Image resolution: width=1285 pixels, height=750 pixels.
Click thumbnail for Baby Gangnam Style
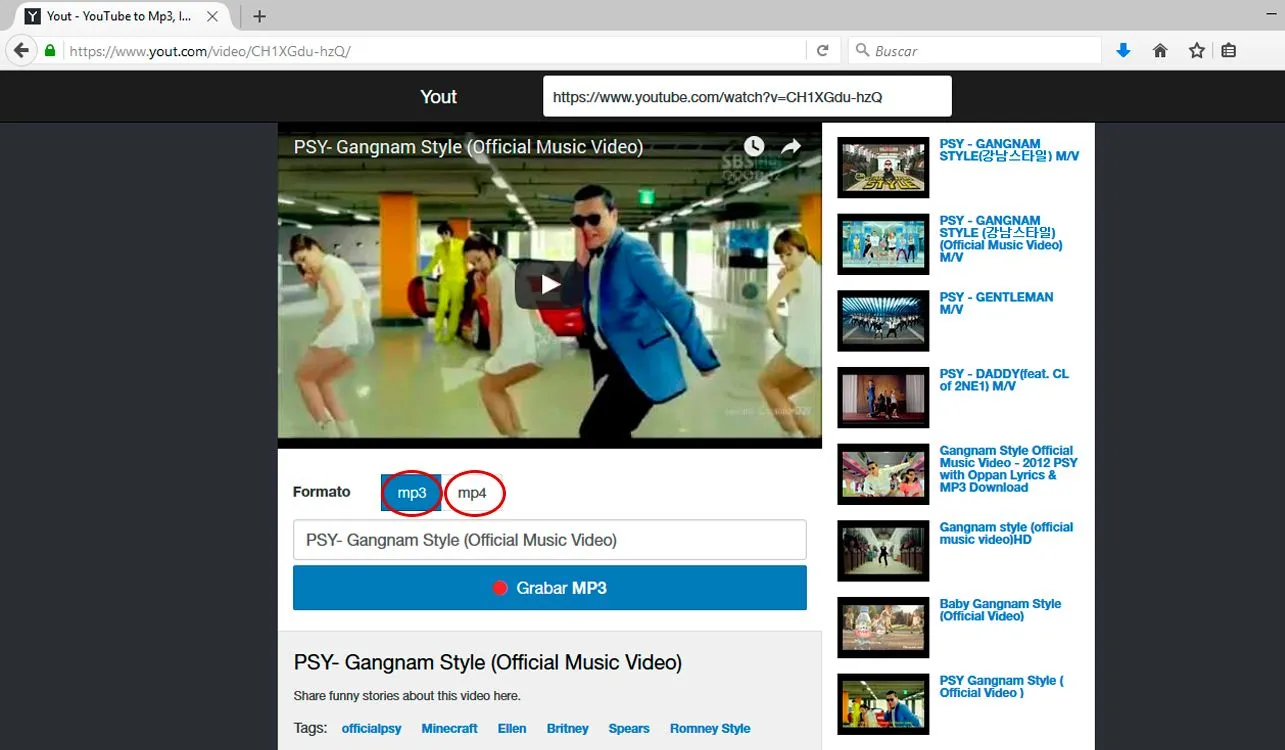point(883,627)
